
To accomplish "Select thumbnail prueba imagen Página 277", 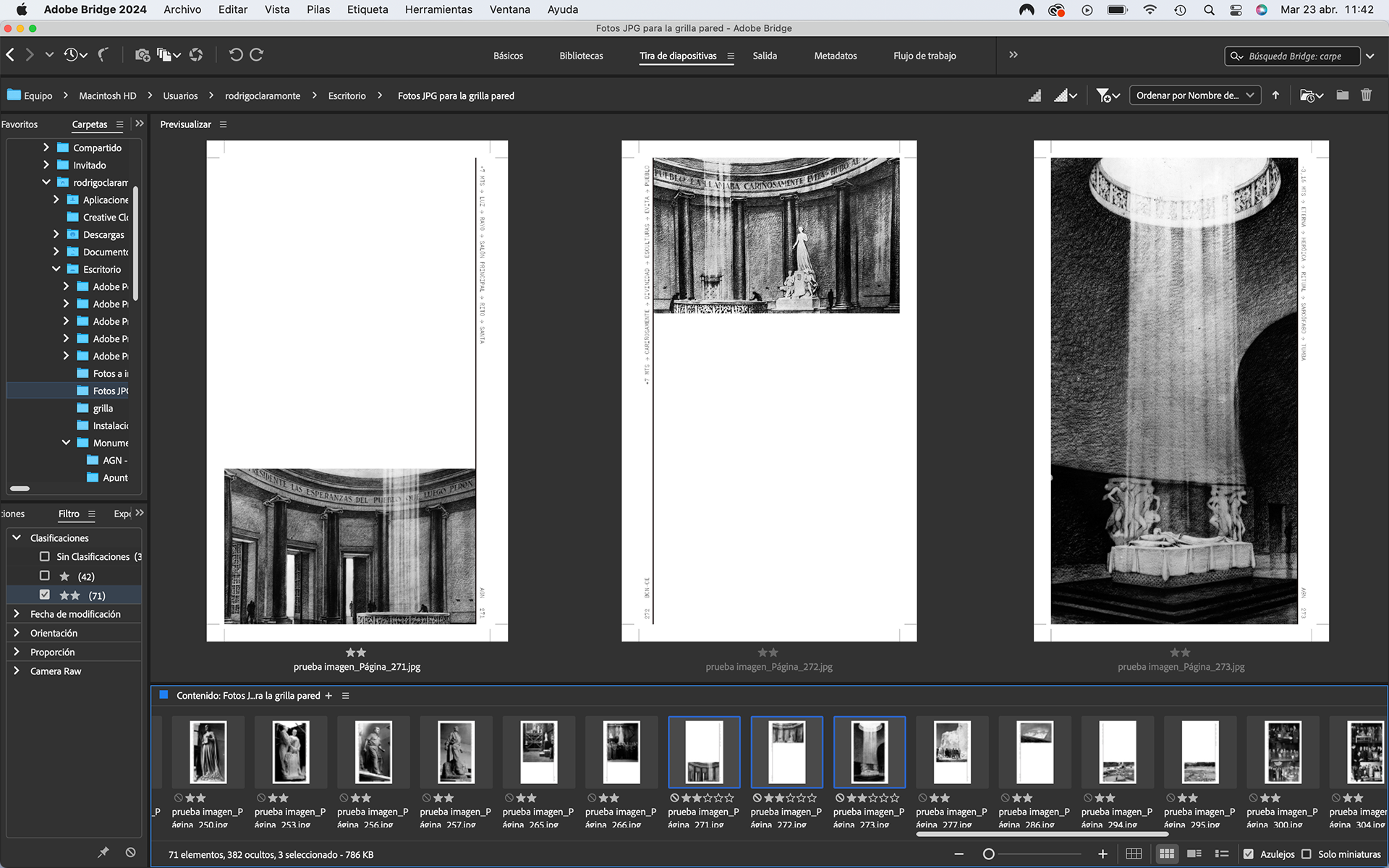I will pos(951,752).
